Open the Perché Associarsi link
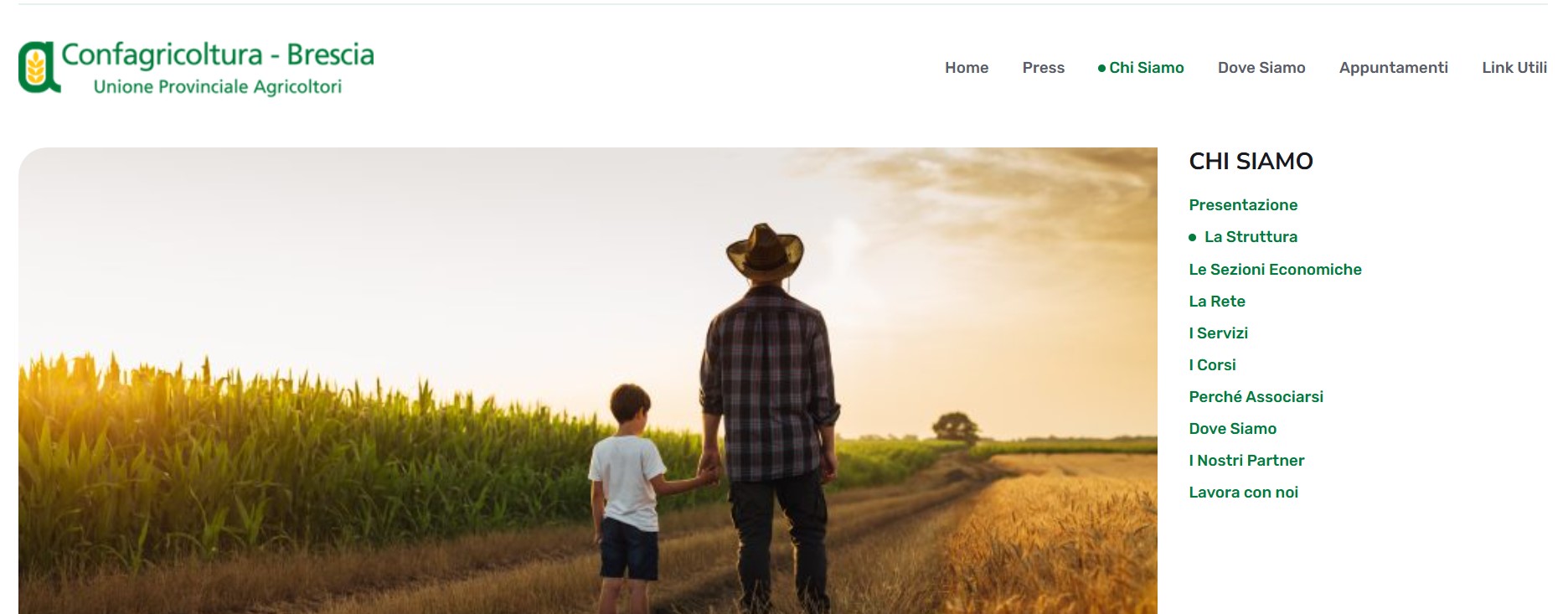Viewport: 1568px width, 614px height. click(1256, 397)
